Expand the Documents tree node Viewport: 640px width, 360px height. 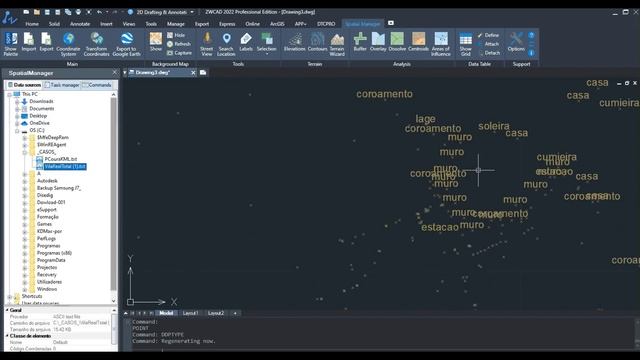coord(17,109)
